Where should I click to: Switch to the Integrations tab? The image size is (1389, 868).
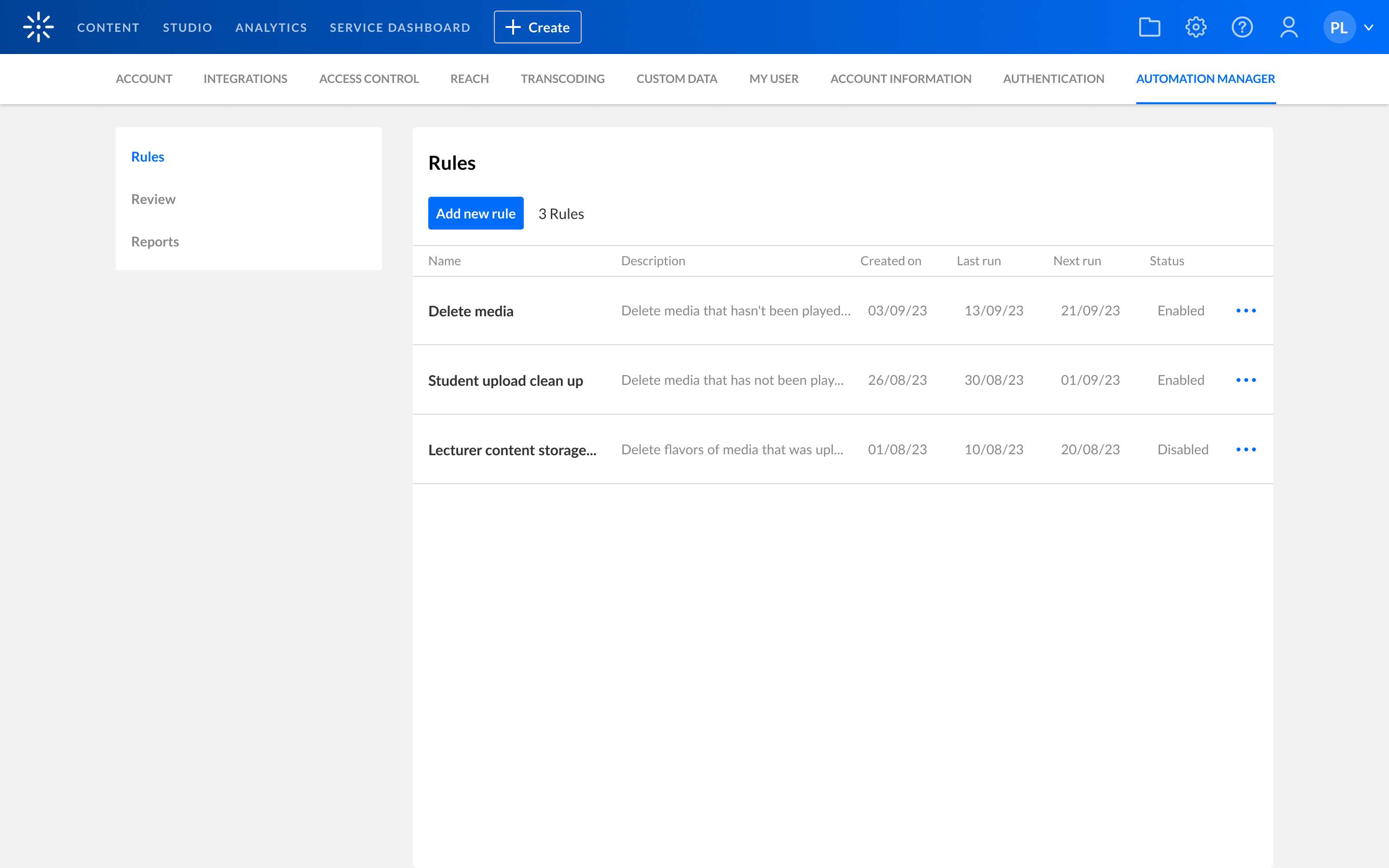pos(245,79)
